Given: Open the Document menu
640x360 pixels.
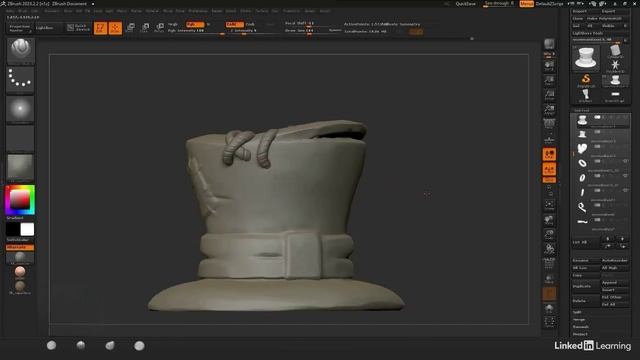Looking at the screenshot, I should coord(52,11).
